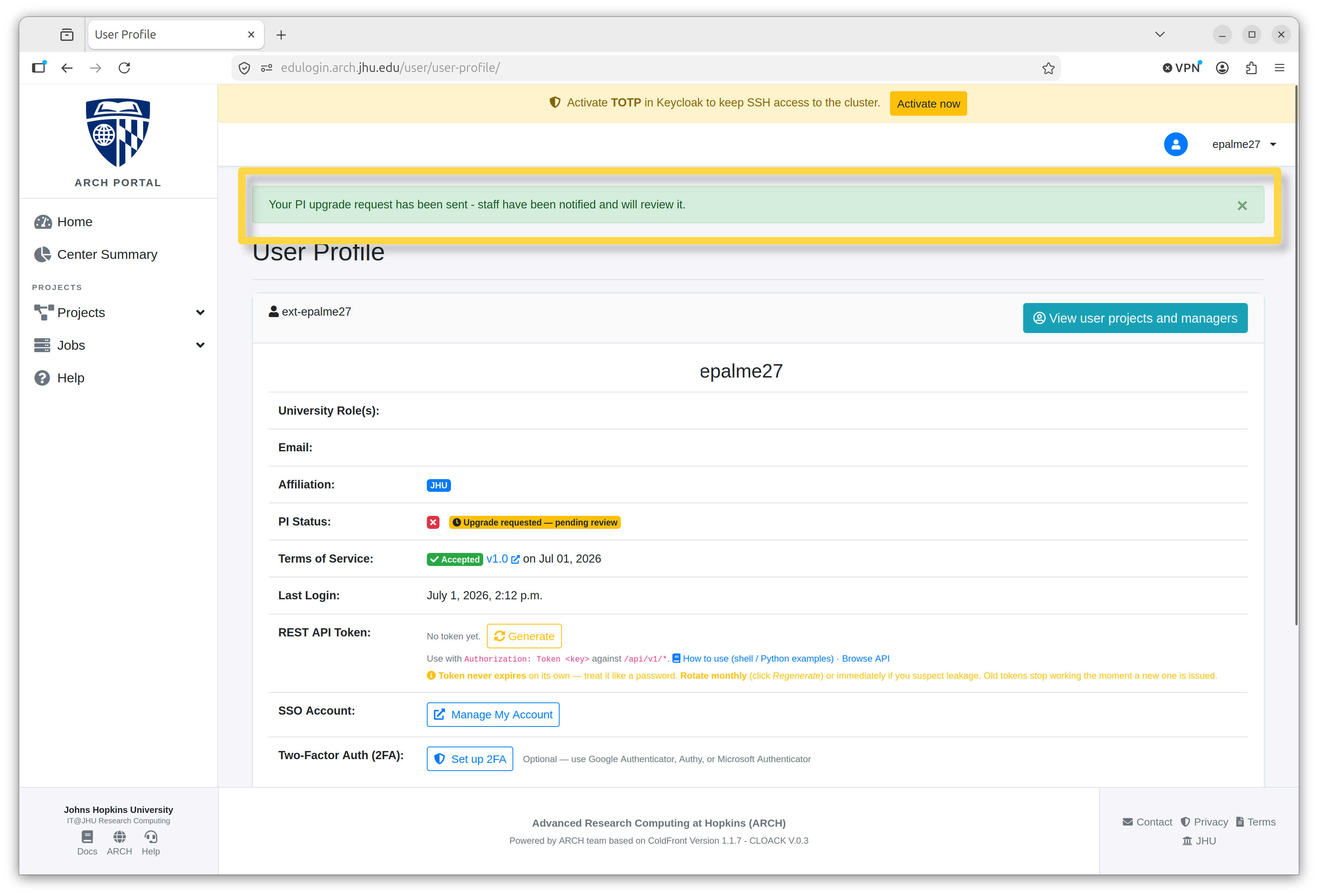The height and width of the screenshot is (896, 1318).
Task: Dismiss the PI upgrade request alert
Action: (1242, 206)
